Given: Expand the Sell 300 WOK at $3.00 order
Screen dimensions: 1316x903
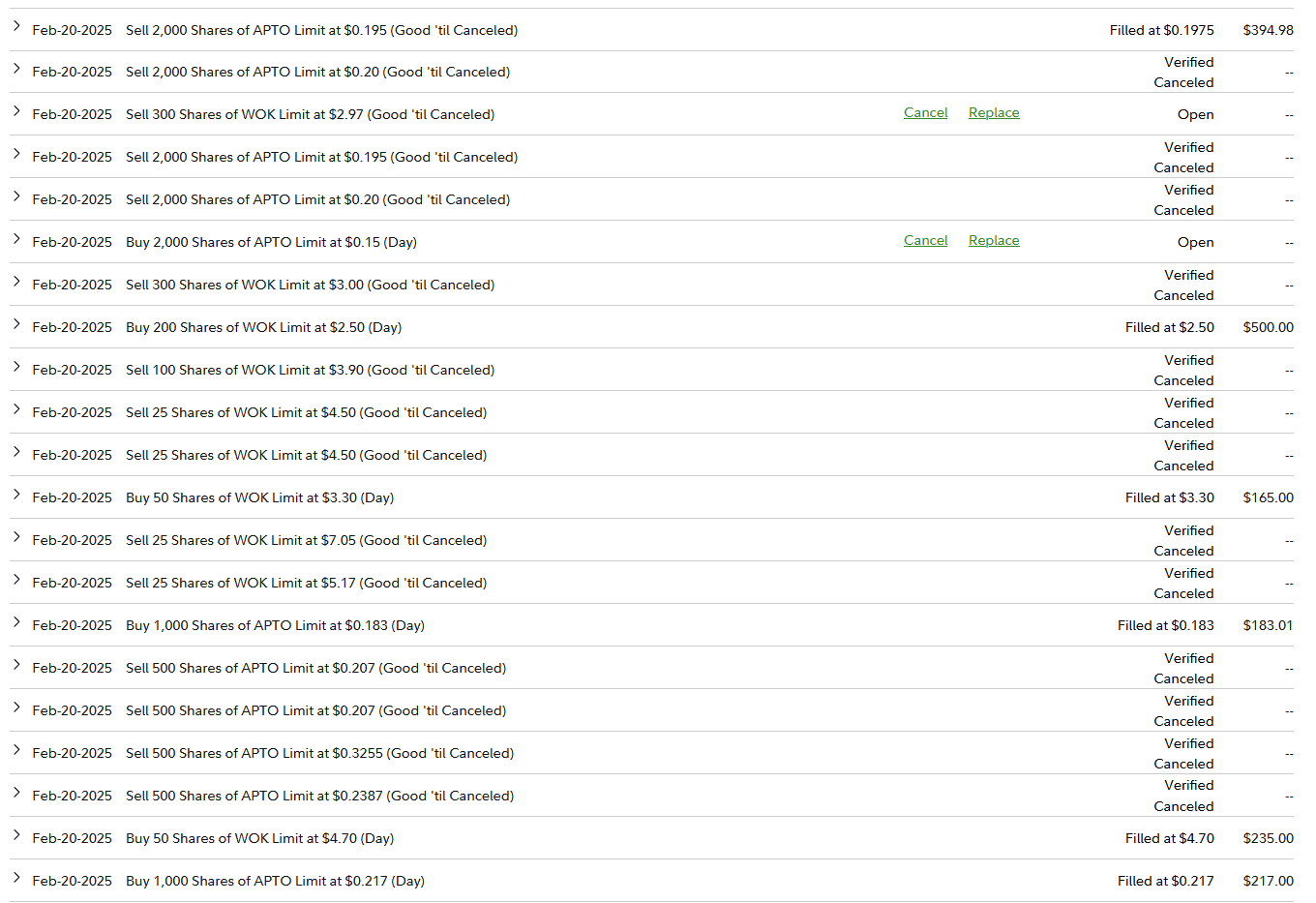Looking at the screenshot, I should point(16,282).
